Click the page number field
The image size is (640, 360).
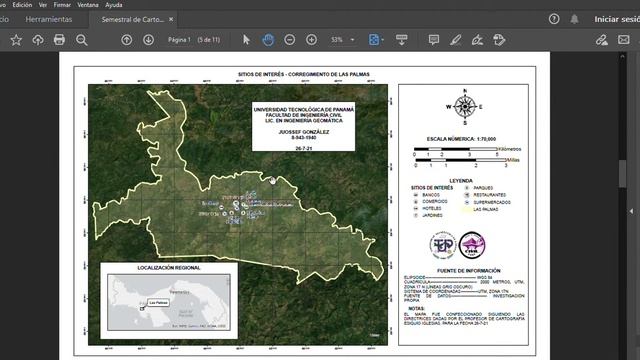[x=179, y=40]
